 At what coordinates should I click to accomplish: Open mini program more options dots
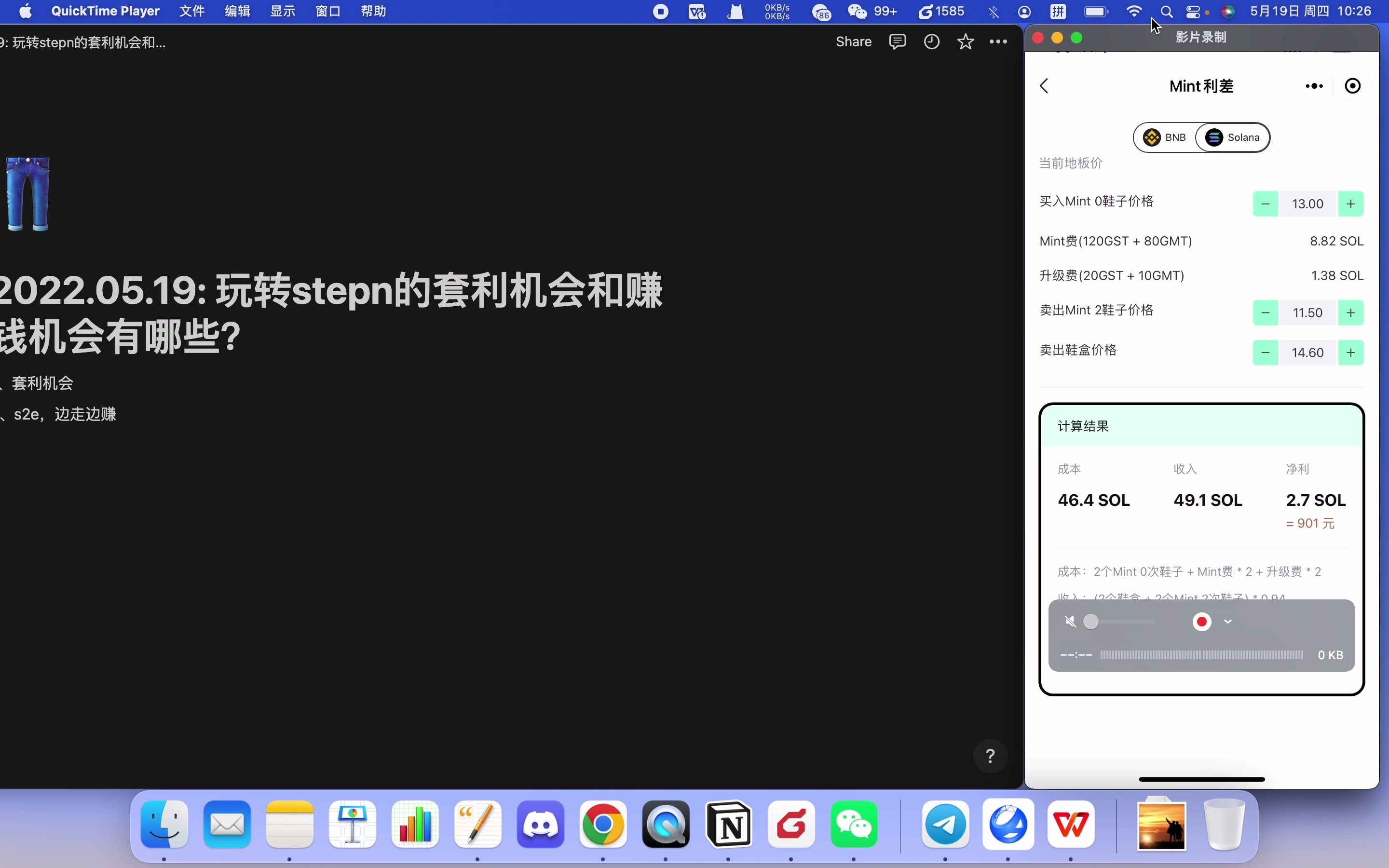pyautogui.click(x=1314, y=86)
